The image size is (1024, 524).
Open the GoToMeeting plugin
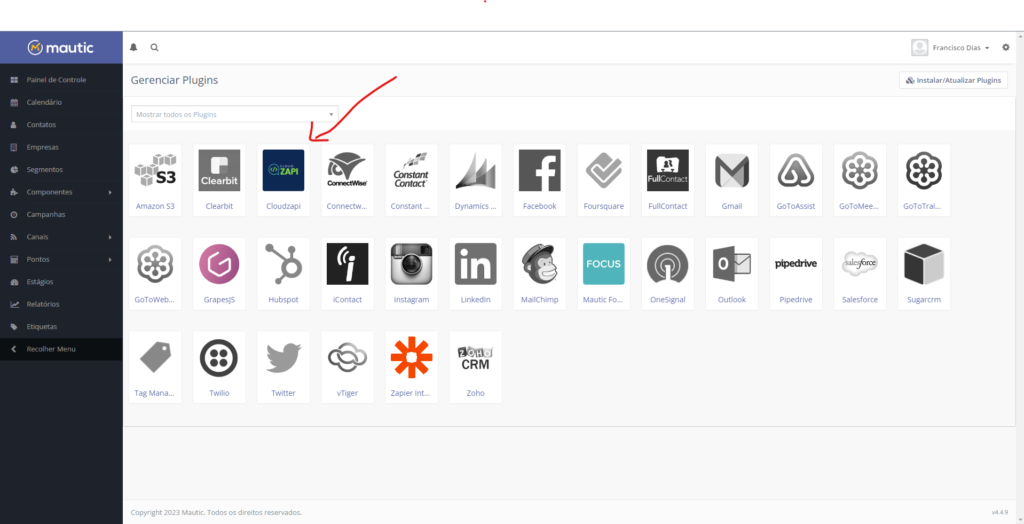(859, 180)
